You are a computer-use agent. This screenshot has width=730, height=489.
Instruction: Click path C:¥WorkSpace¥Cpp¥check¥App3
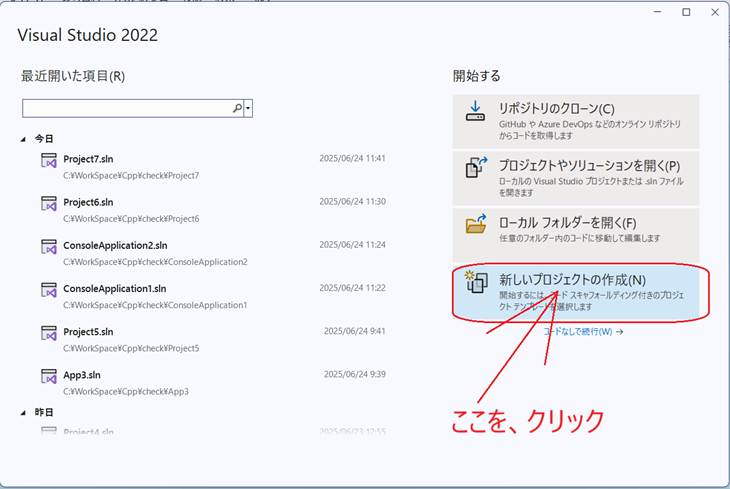coord(126,392)
